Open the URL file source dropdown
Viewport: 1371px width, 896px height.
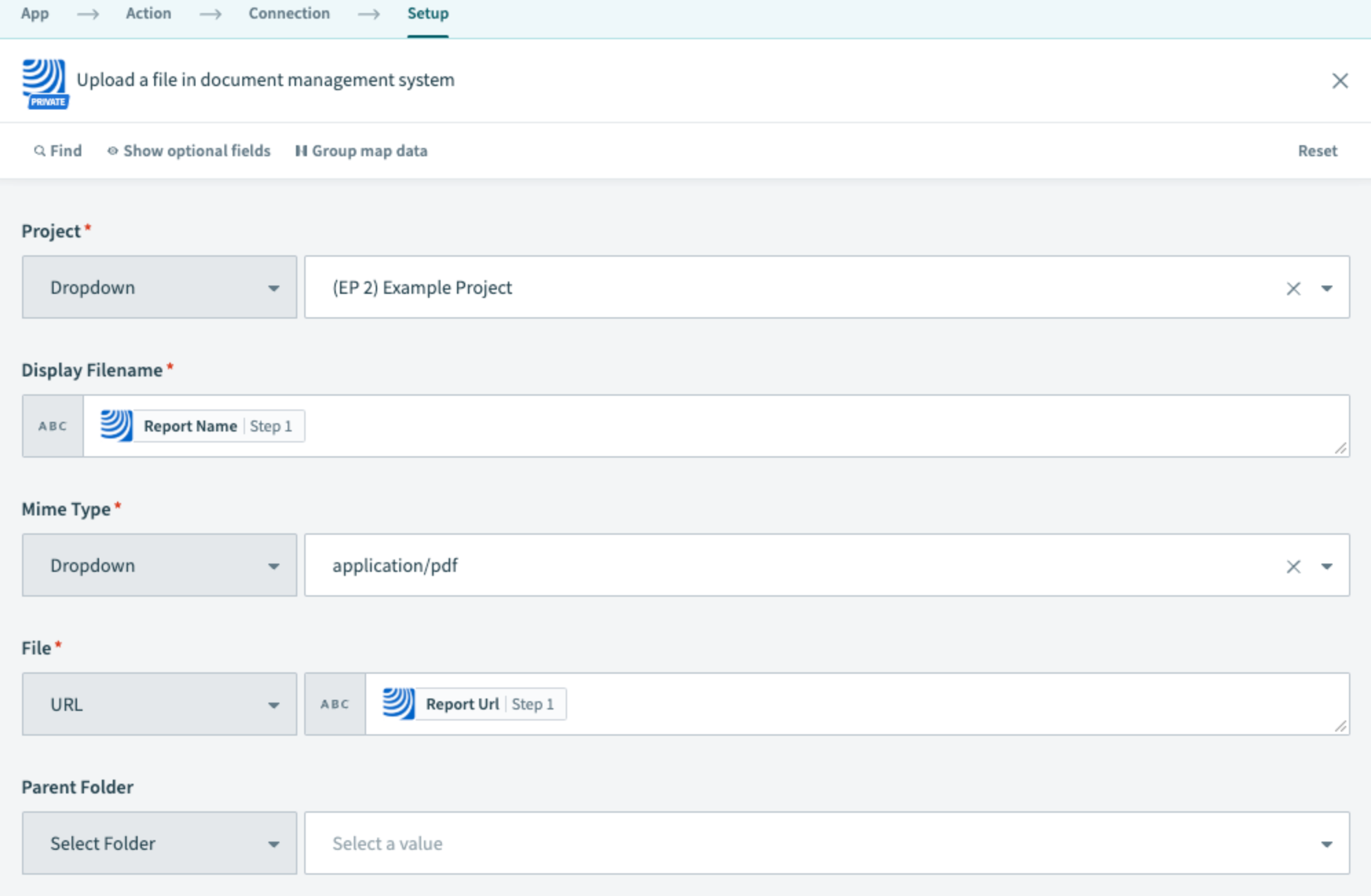(x=160, y=704)
